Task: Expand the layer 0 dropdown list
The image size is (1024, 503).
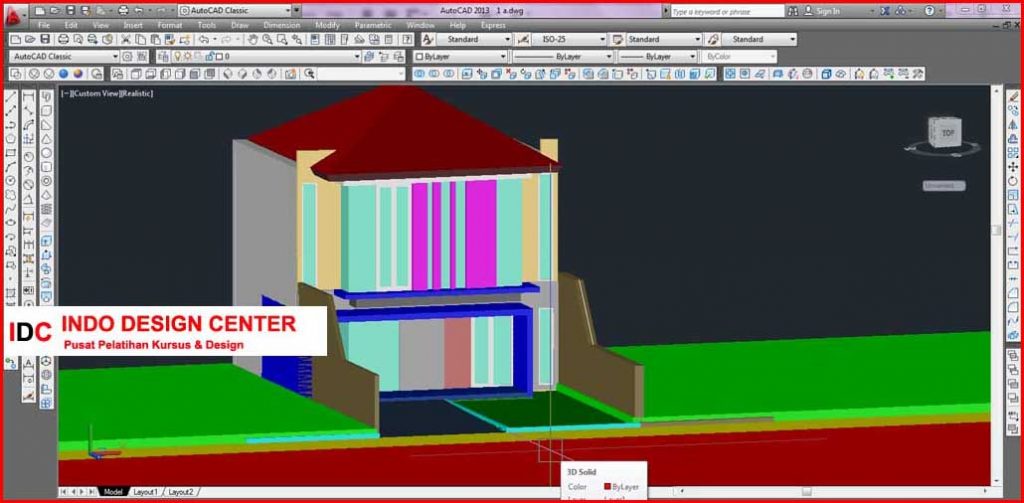Action: click(357, 56)
